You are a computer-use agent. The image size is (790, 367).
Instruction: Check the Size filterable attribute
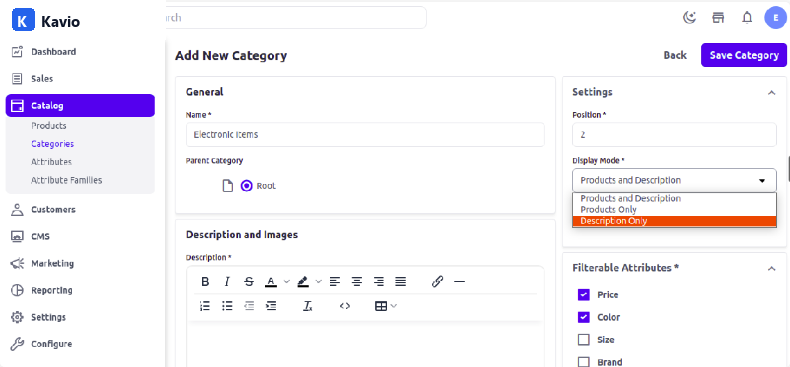pos(583,340)
